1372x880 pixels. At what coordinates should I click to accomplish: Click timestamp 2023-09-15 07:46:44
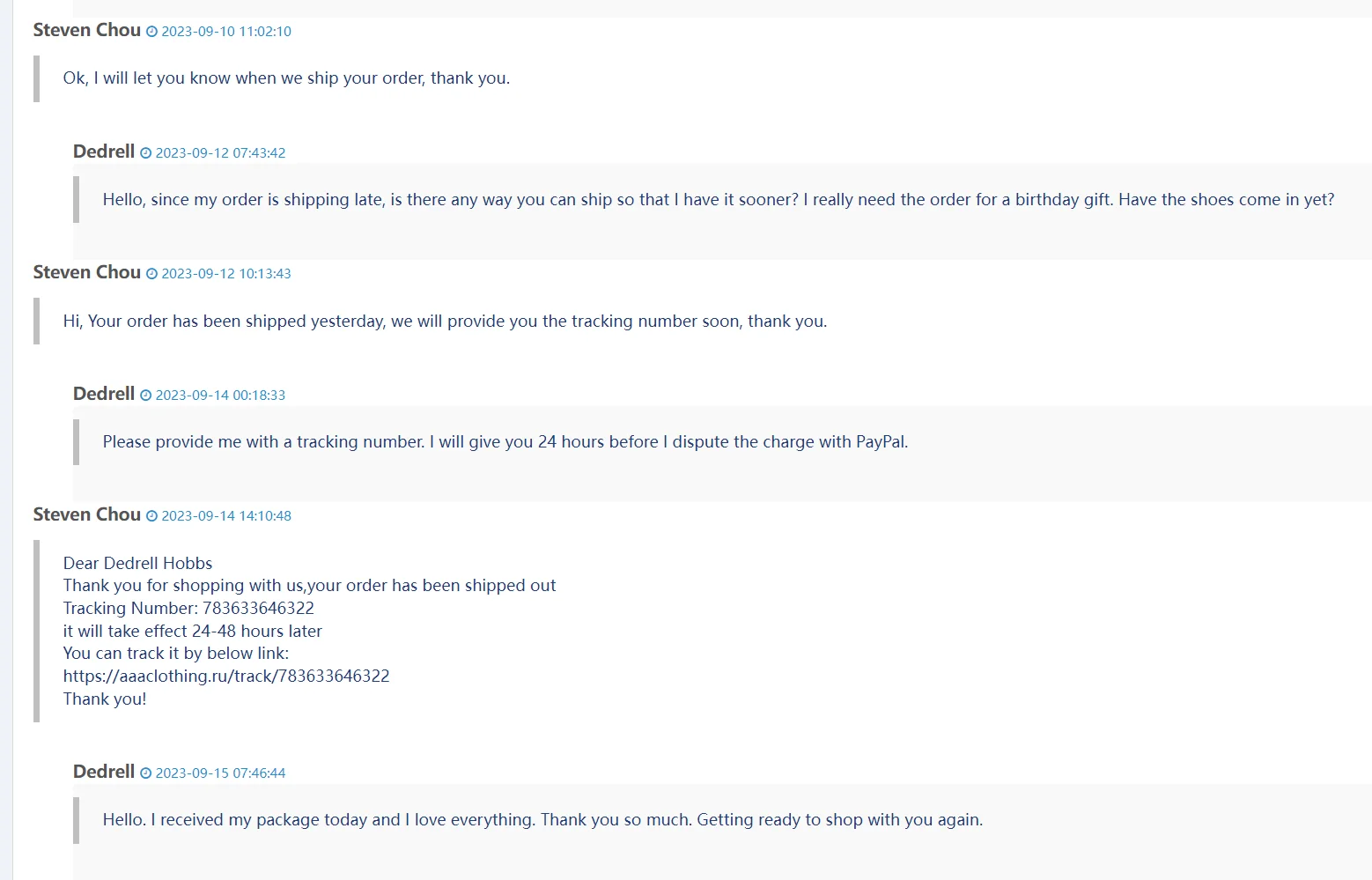pos(221,773)
